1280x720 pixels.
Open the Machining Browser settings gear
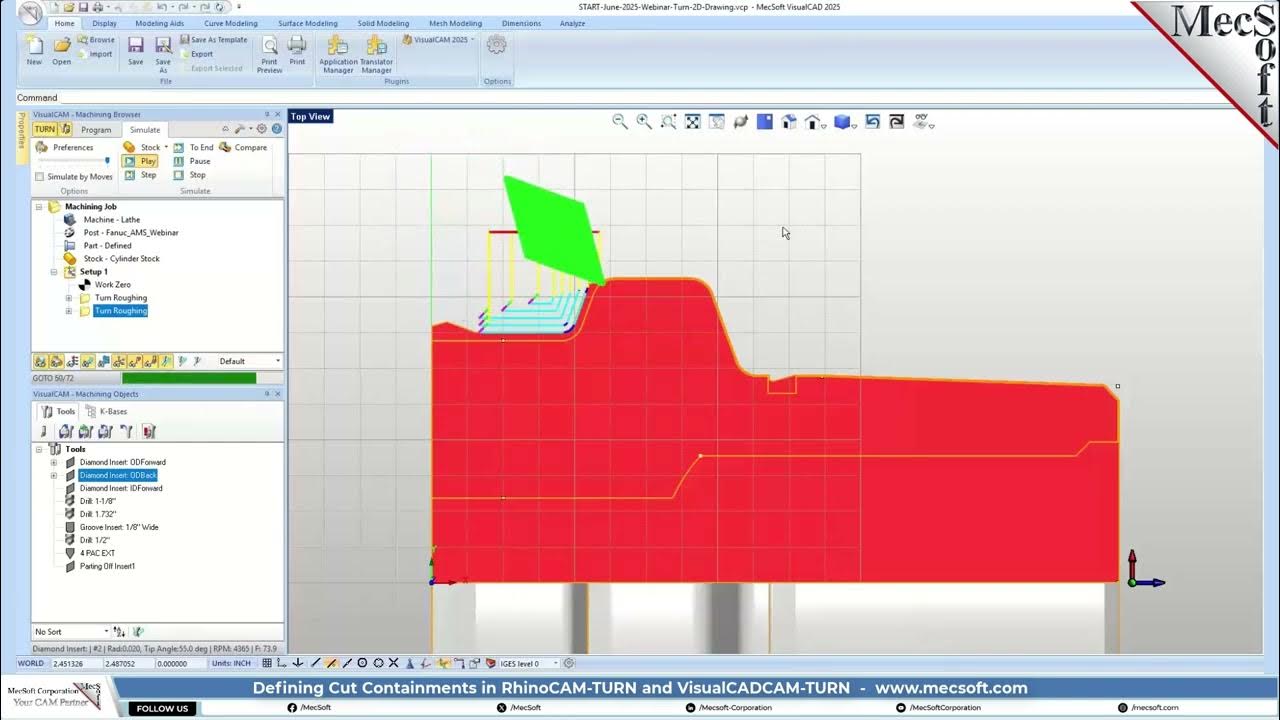coord(262,129)
